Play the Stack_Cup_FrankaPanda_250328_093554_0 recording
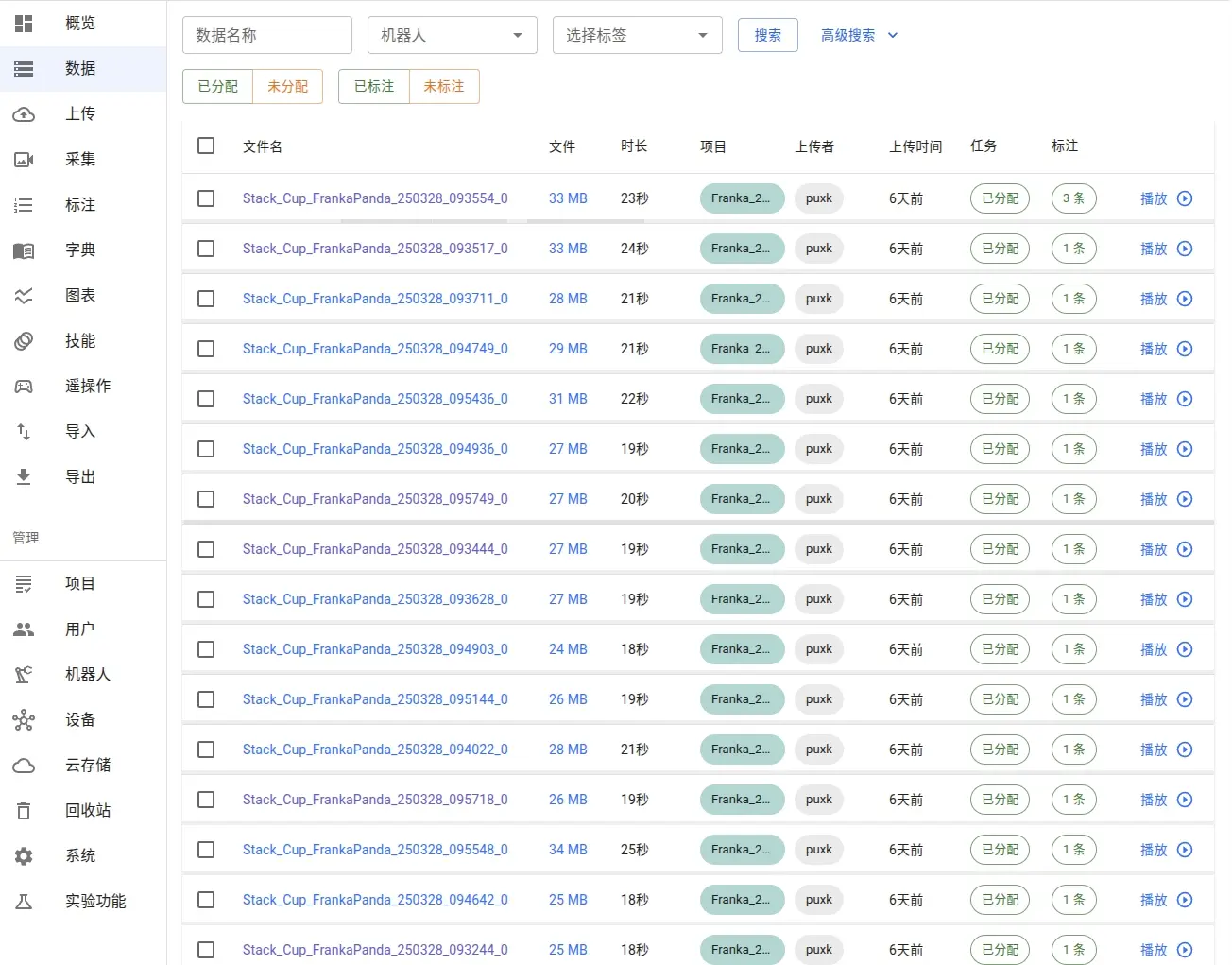This screenshot has height=965, width=1232. click(x=1166, y=198)
